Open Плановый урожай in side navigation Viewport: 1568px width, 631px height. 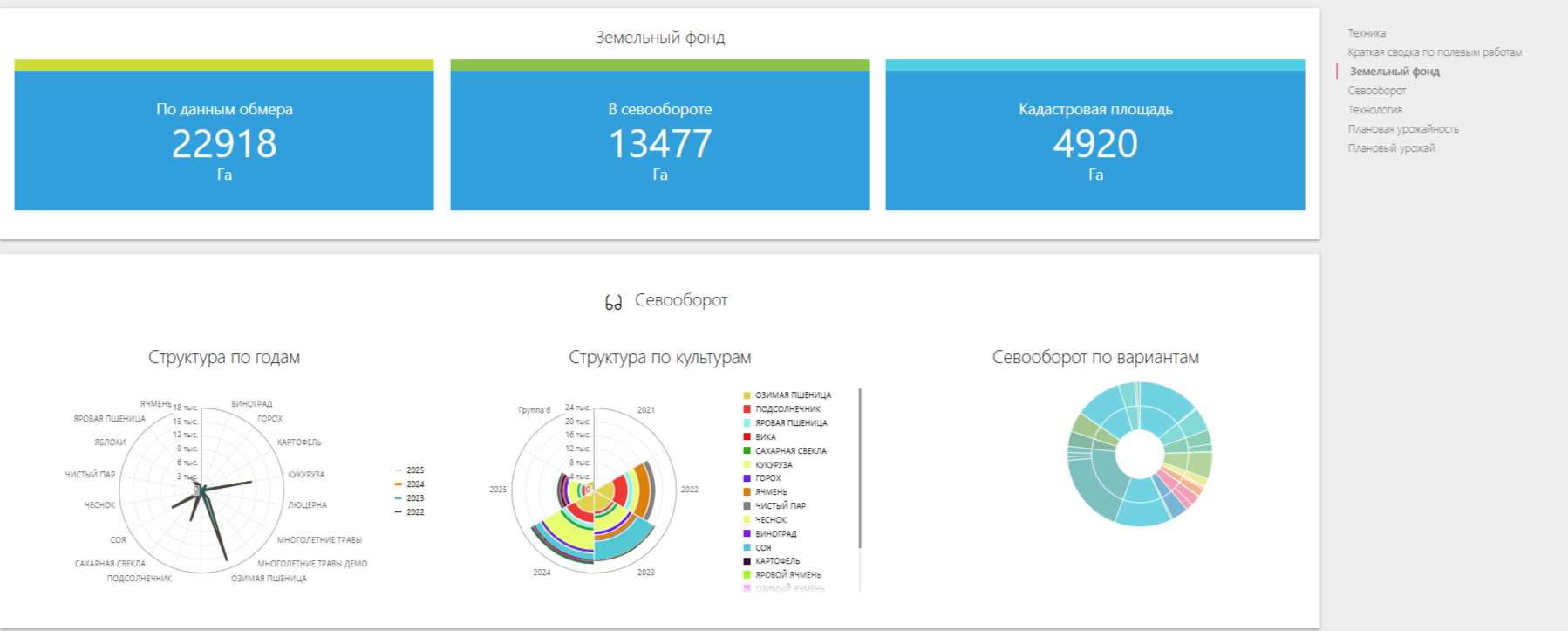point(1391,148)
